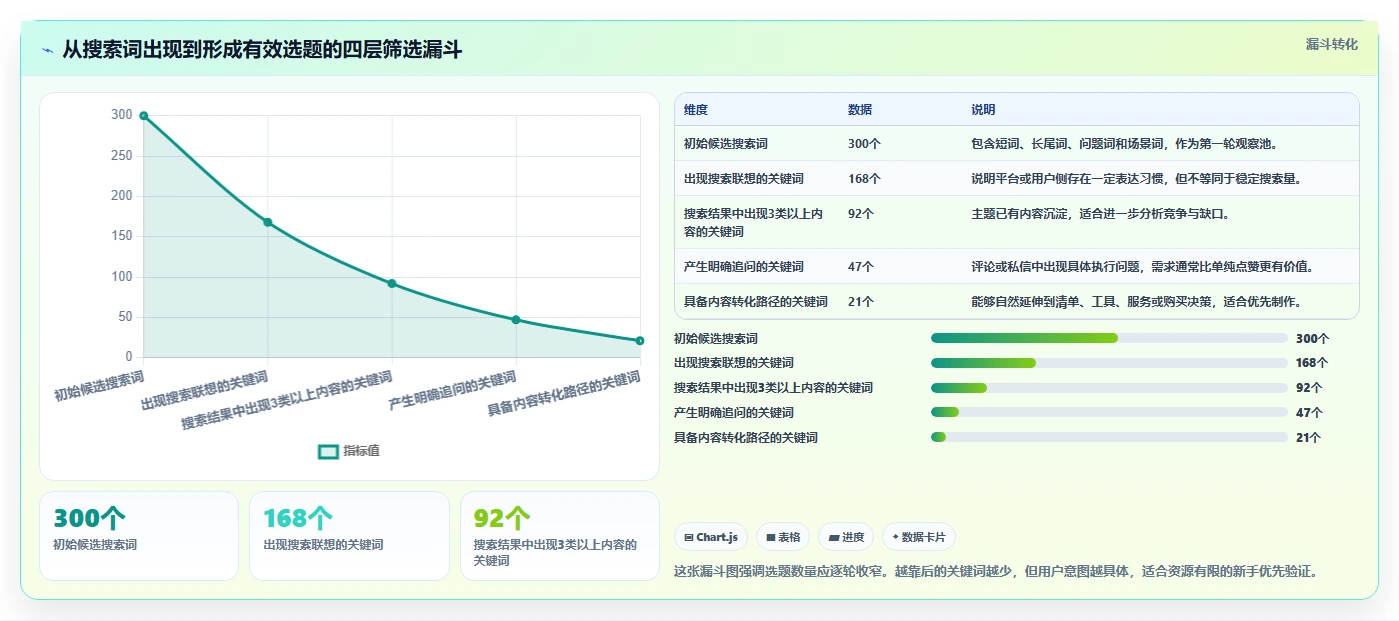Image resolution: width=1399 pixels, height=621 pixels.
Task: Click the y-axis value 100
Action: coord(121,277)
